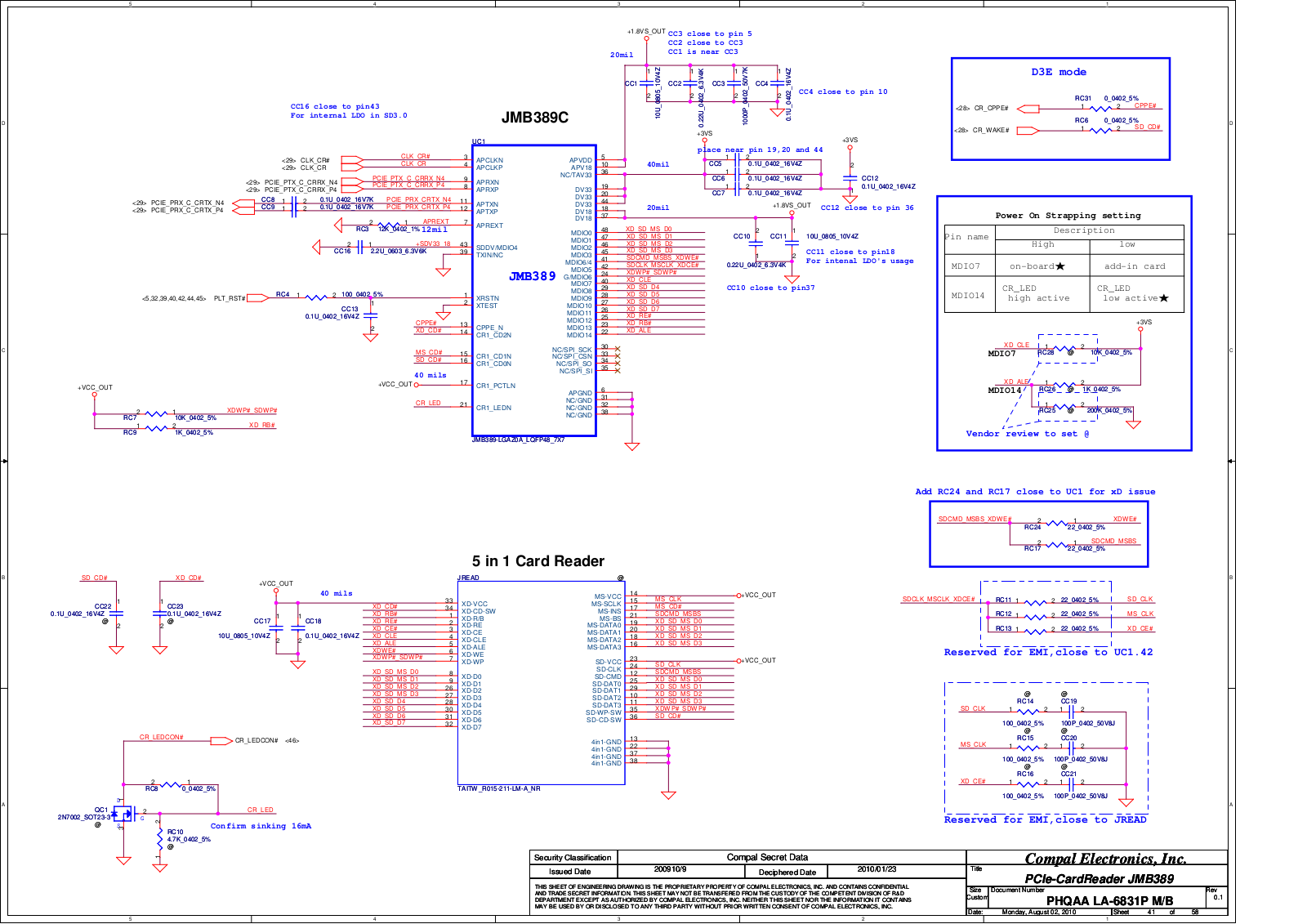The height and width of the screenshot is (924, 1307).
Task: Click CR1_LEDN pin label
Action: (x=493, y=408)
